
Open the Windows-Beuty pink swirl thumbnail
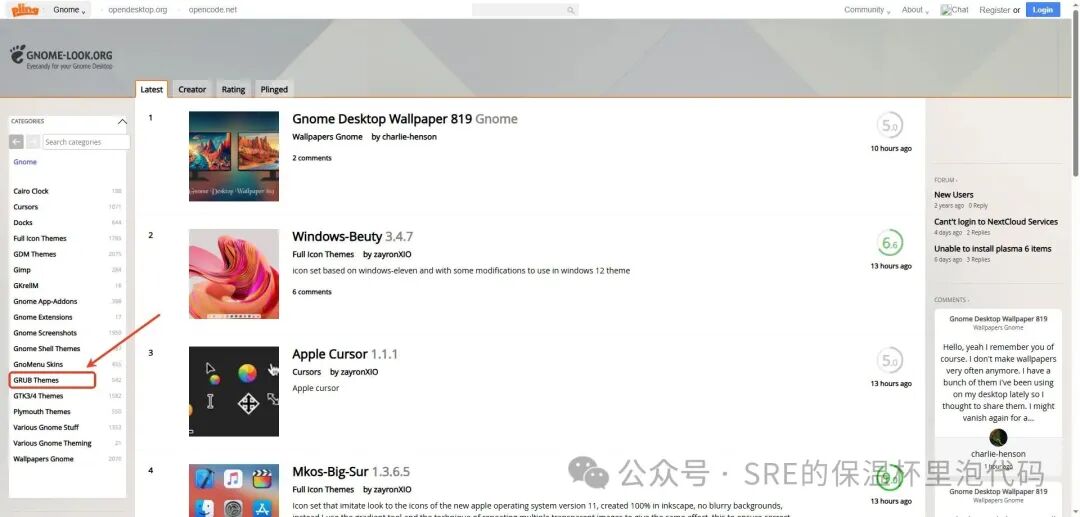click(x=234, y=274)
